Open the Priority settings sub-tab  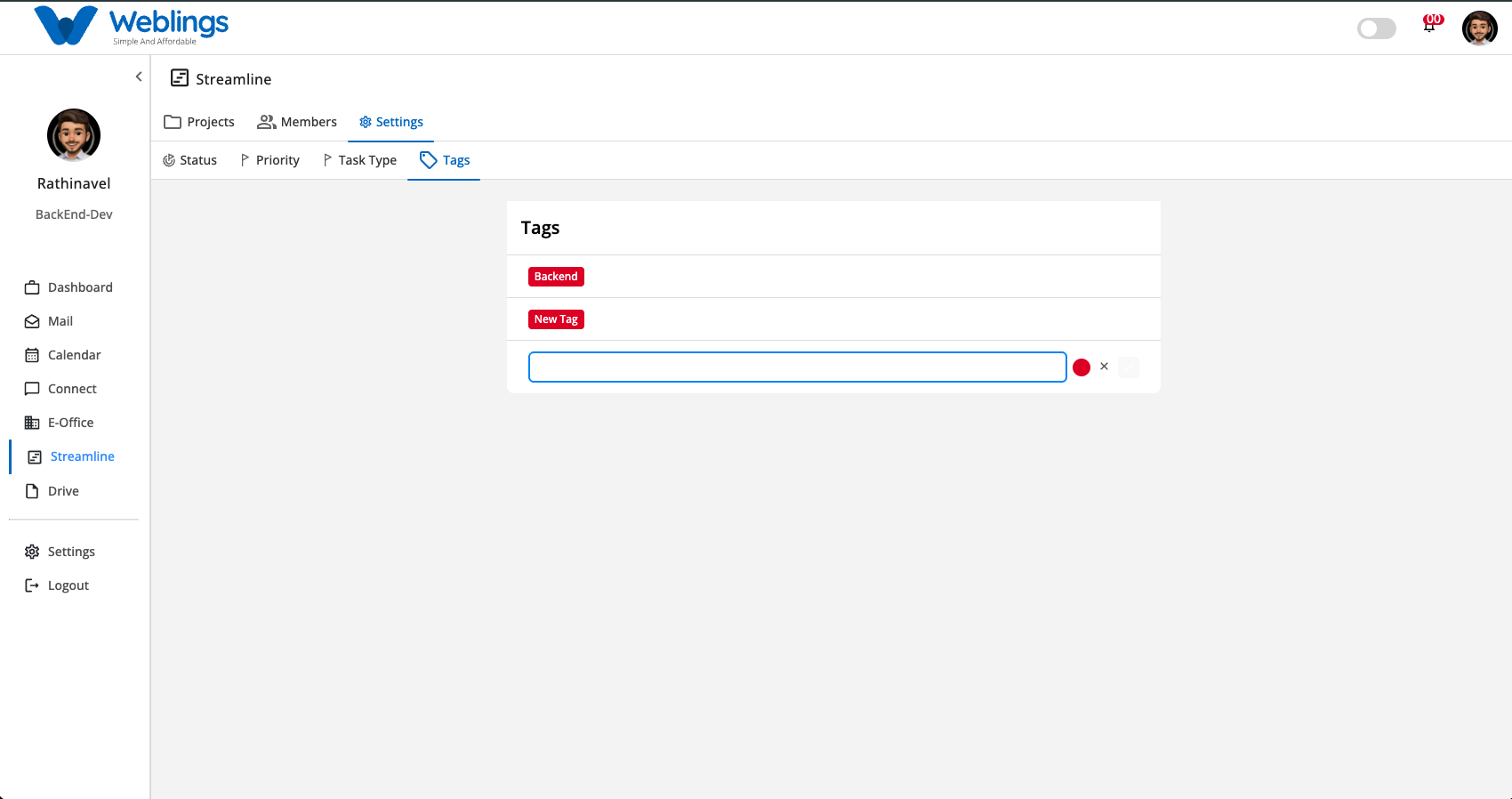[x=269, y=160]
